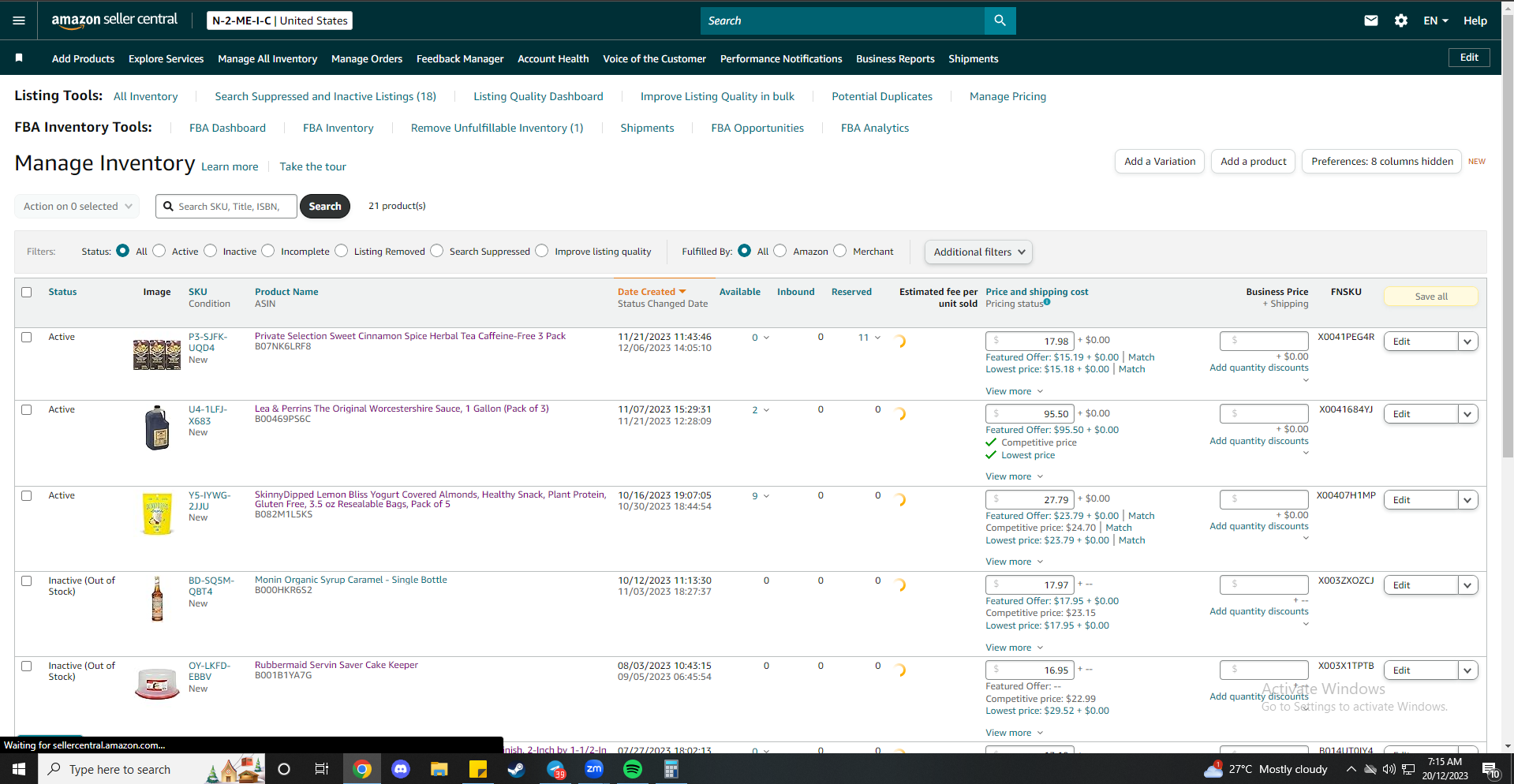Expand the Reserved 11 dropdown
Image resolution: width=1514 pixels, height=784 pixels.
[869, 338]
